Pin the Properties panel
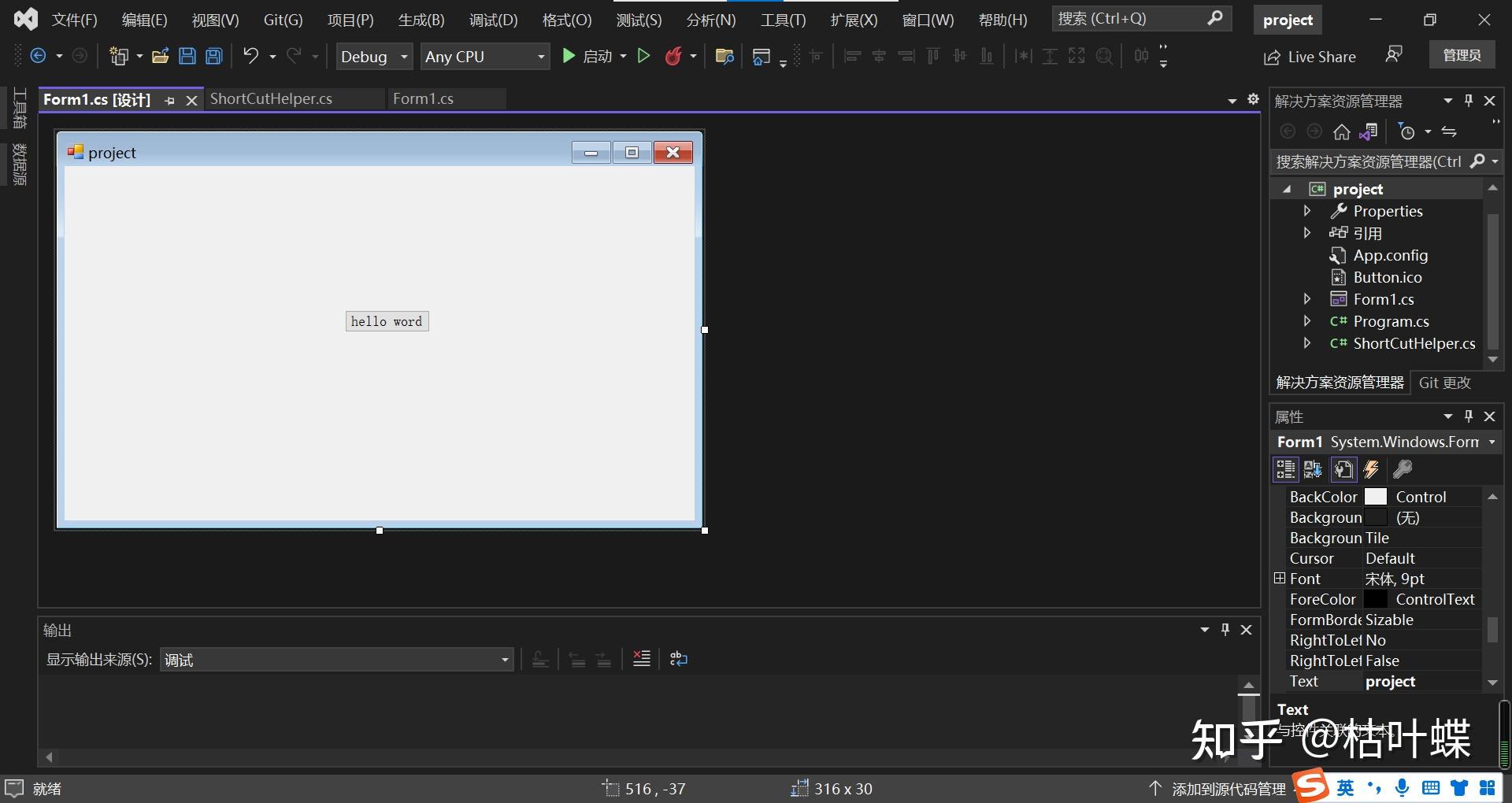This screenshot has height=803, width=1512. coord(1469,416)
